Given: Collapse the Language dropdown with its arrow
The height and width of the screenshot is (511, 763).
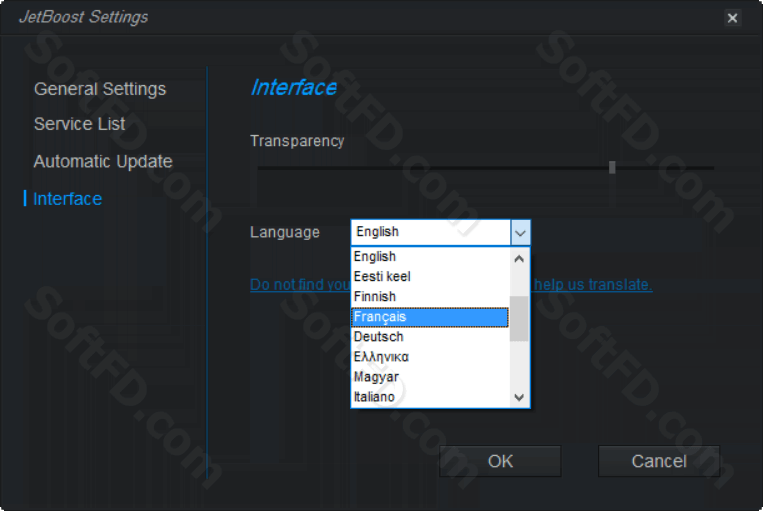Looking at the screenshot, I should pyautogui.click(x=520, y=233).
